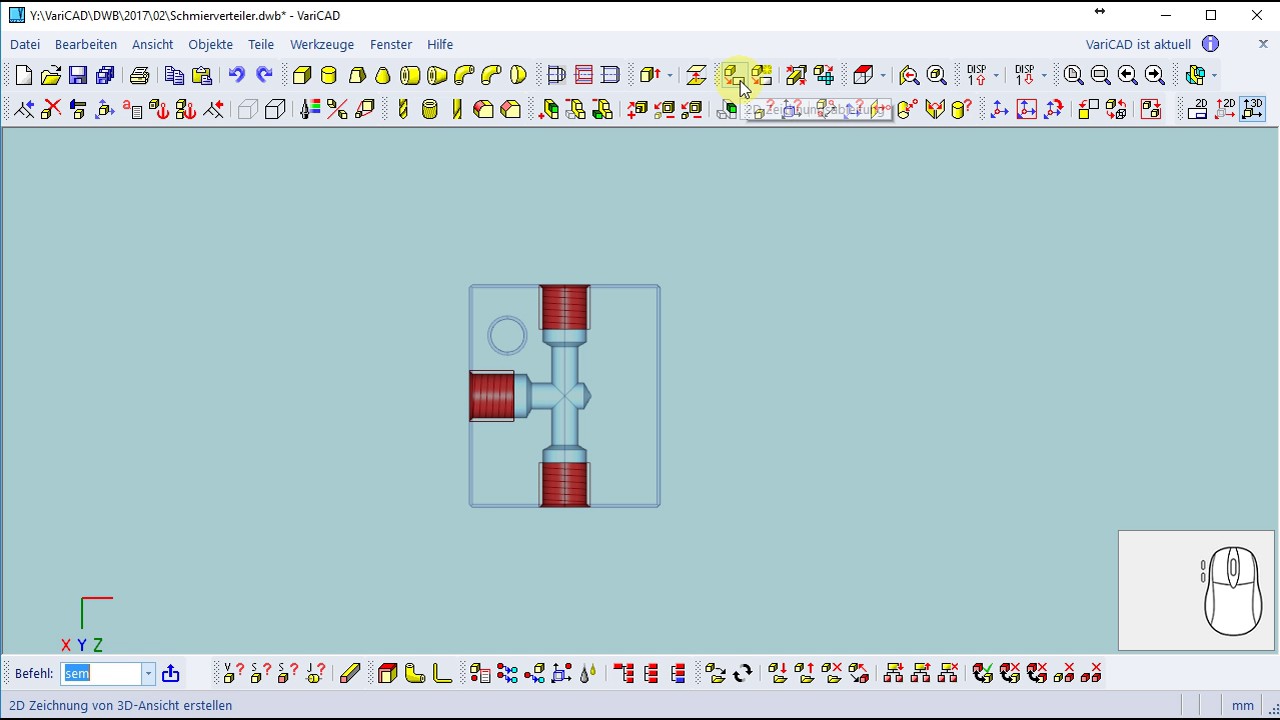This screenshot has height=720, width=1280.
Task: Open the Bearbeiten menu
Action: click(x=86, y=44)
